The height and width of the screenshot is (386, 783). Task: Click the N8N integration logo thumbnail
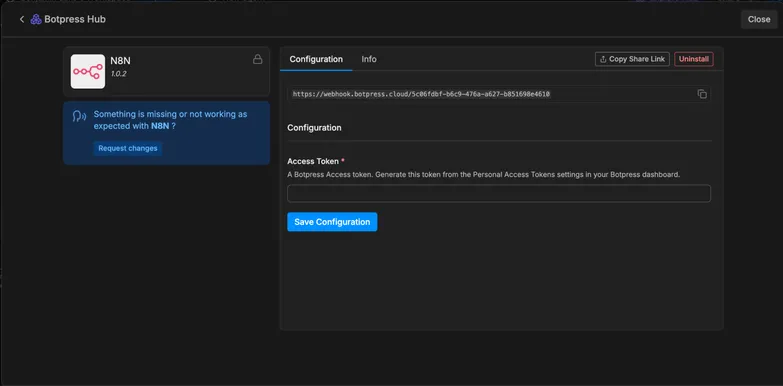click(88, 71)
